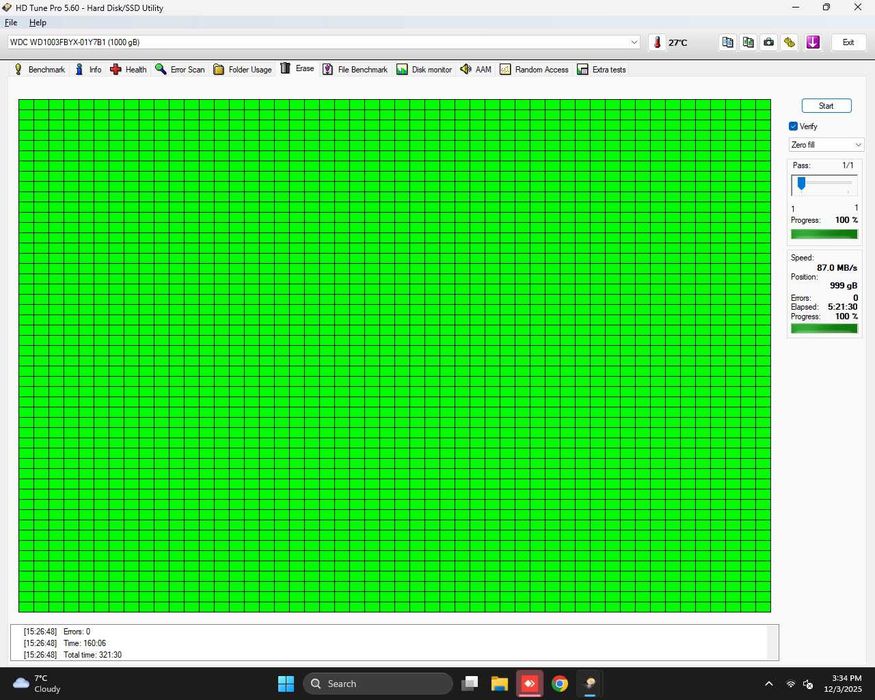The height and width of the screenshot is (700, 875).
Task: Open the WDC drive selection dropdown
Action: coord(323,42)
